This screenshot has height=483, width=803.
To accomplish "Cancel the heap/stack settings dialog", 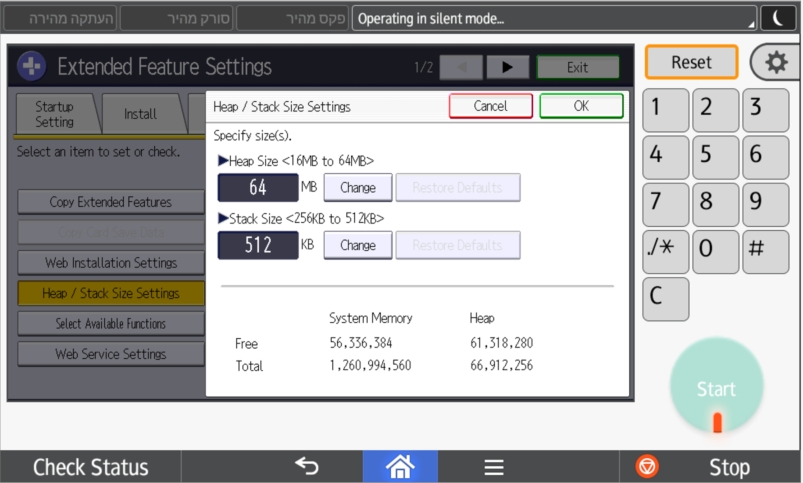I will point(490,106).
